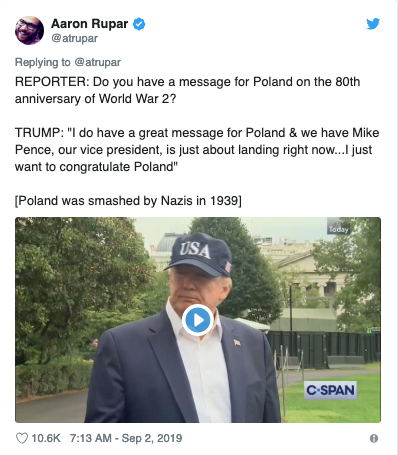Open the Twitter bird logo
Viewport: 398px width, 455px height.
click(373, 24)
